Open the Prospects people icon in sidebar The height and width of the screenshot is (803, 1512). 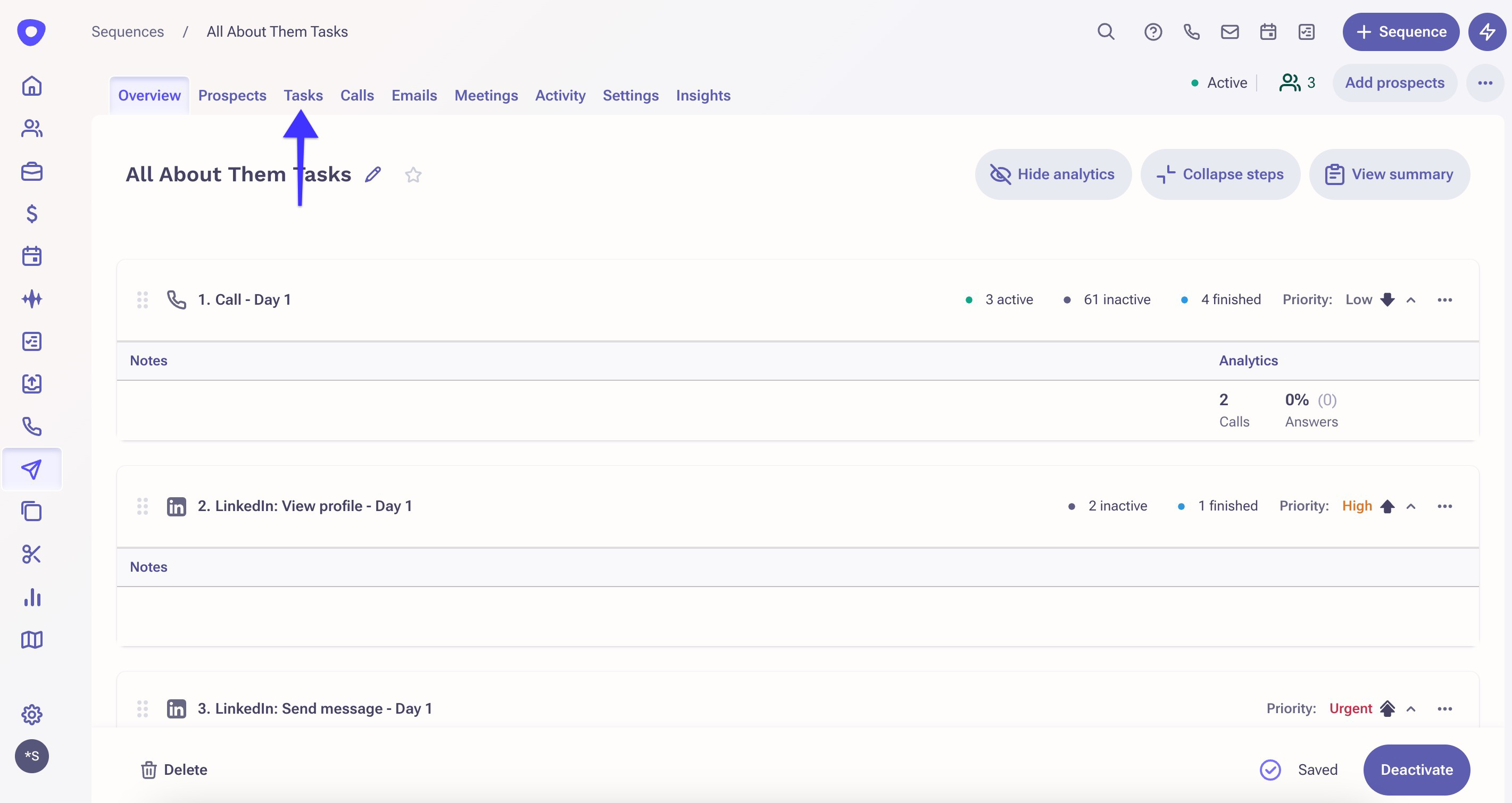point(32,129)
